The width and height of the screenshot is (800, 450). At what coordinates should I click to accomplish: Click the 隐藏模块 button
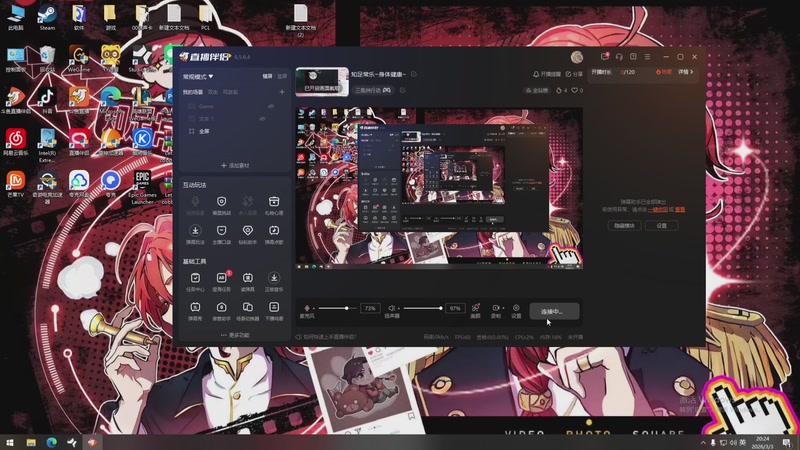coord(624,226)
